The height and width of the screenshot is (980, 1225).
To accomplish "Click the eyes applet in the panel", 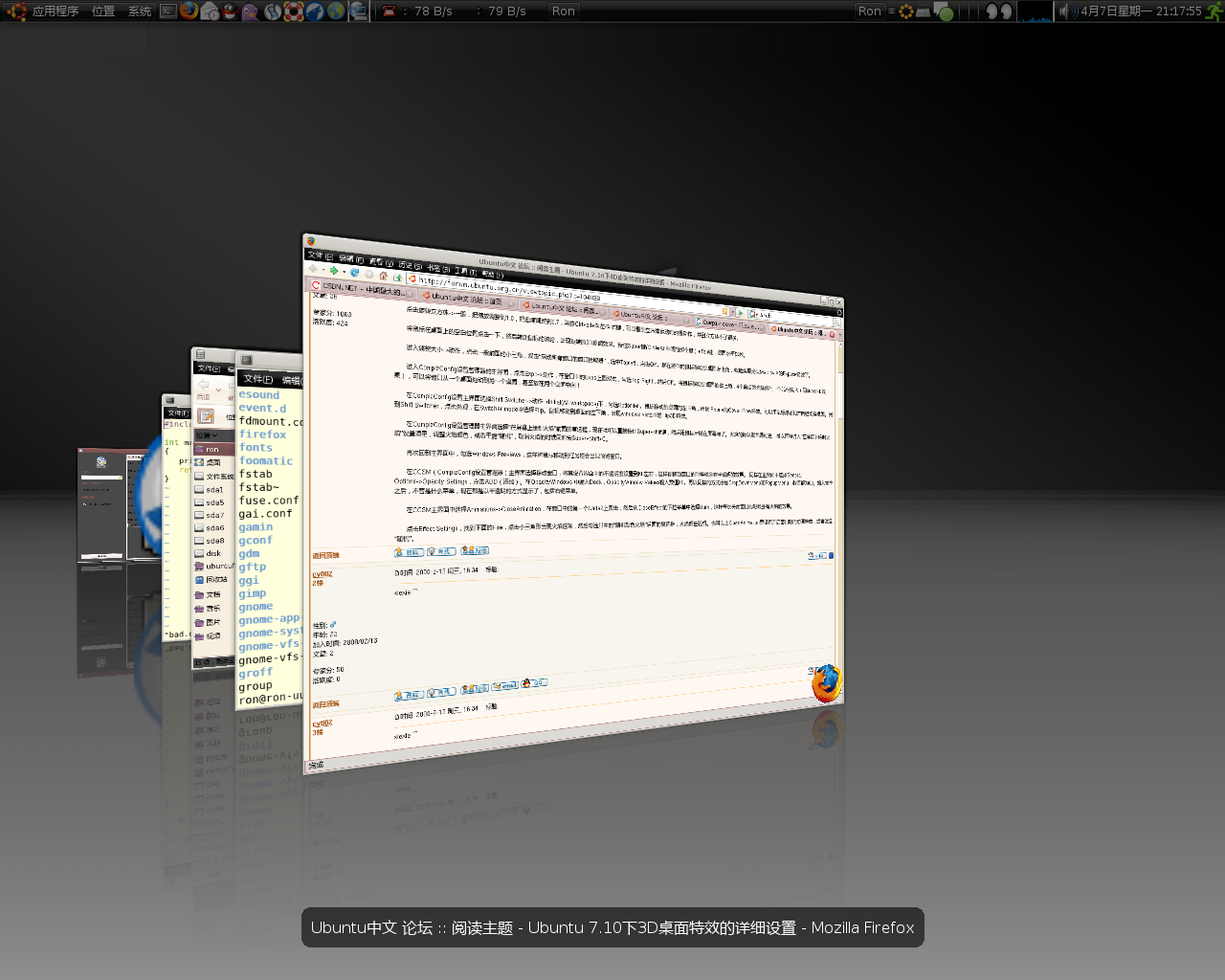I will [x=999, y=11].
